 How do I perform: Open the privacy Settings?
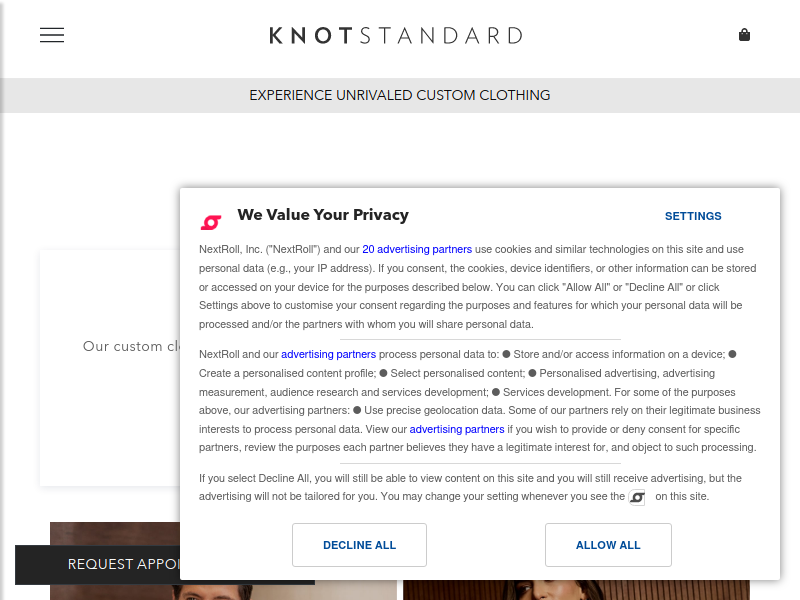coord(693,216)
